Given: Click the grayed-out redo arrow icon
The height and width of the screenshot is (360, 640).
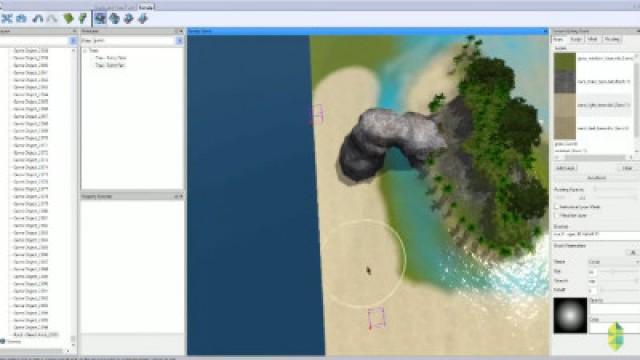Looking at the screenshot, I should click(x=52, y=18).
